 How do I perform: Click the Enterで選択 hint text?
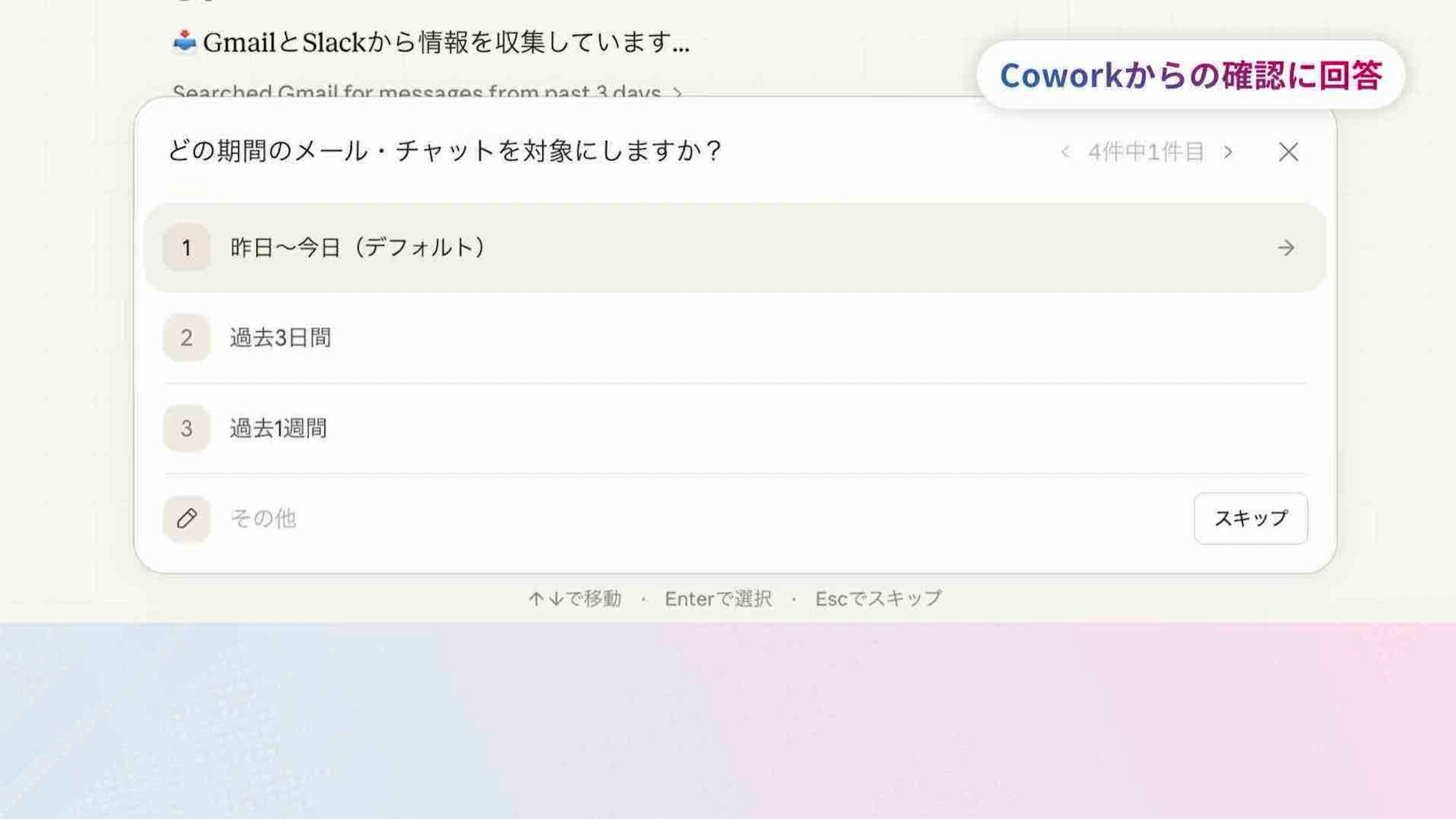point(718,599)
